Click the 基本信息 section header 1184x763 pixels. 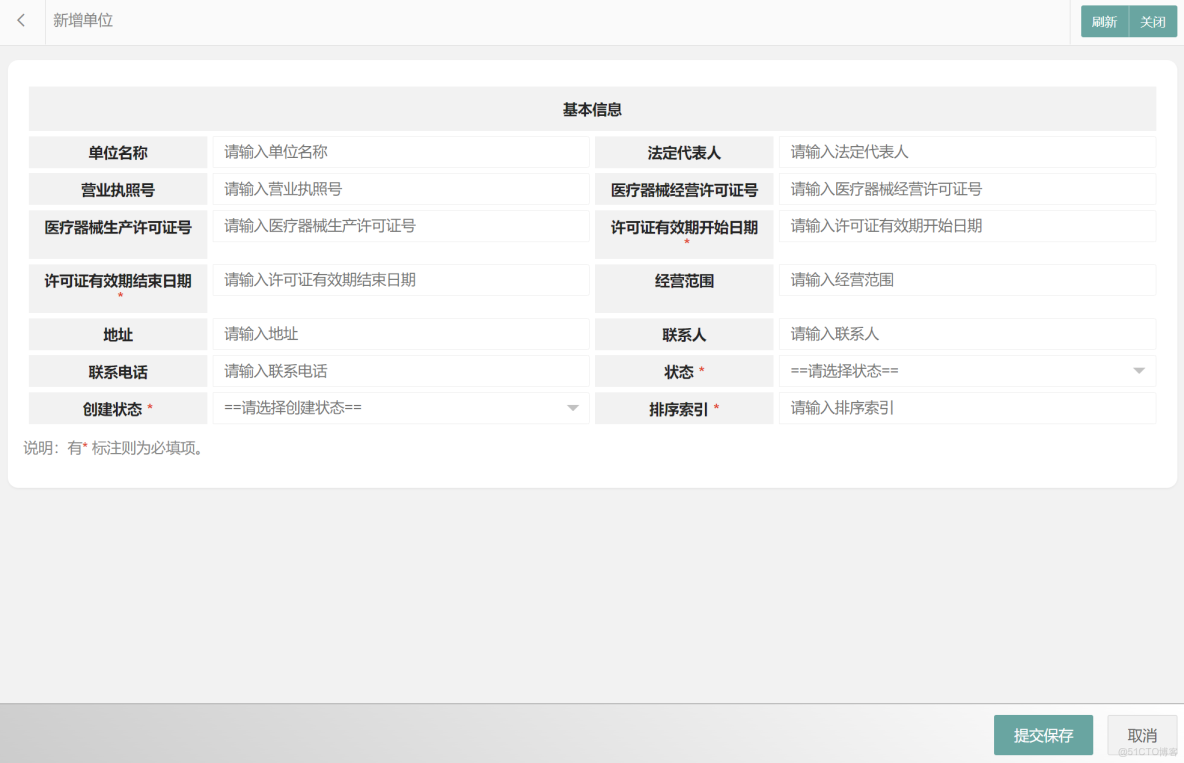(591, 108)
